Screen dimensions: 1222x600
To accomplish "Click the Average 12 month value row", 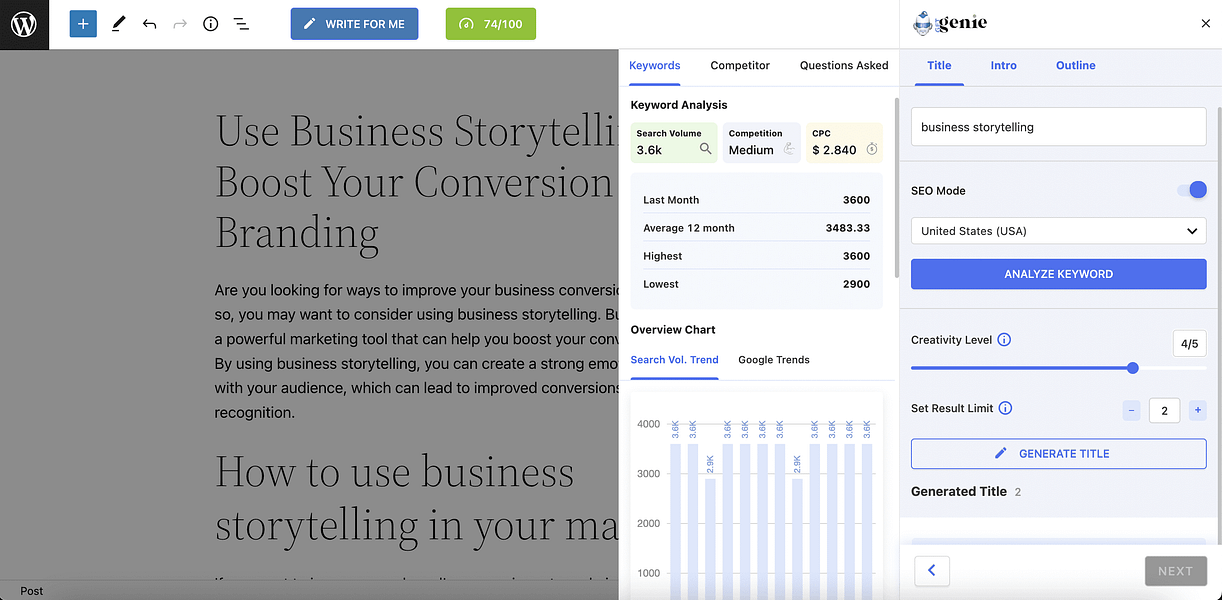I will click(757, 228).
